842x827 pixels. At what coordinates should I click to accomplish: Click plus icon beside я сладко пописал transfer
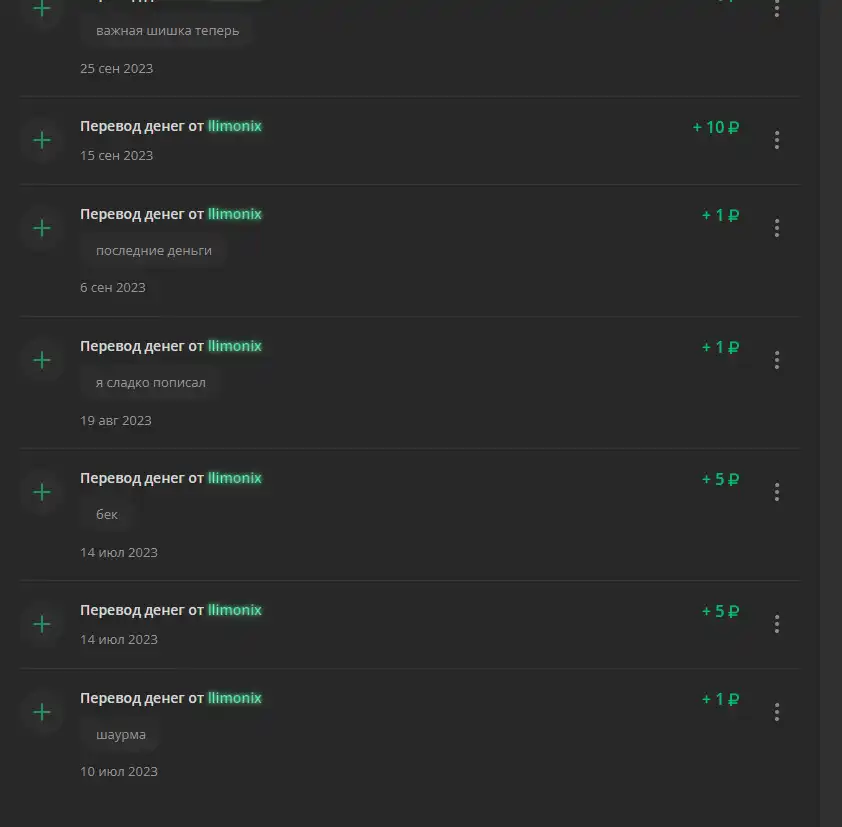(42, 360)
